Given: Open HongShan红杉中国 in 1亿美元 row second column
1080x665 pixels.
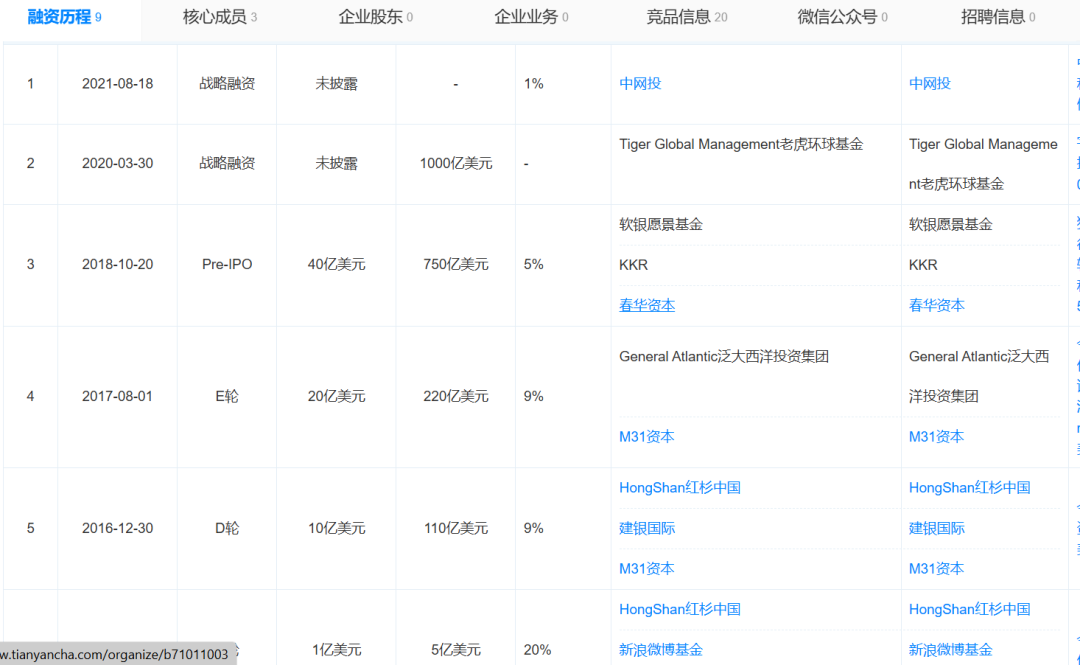Looking at the screenshot, I should tap(970, 609).
